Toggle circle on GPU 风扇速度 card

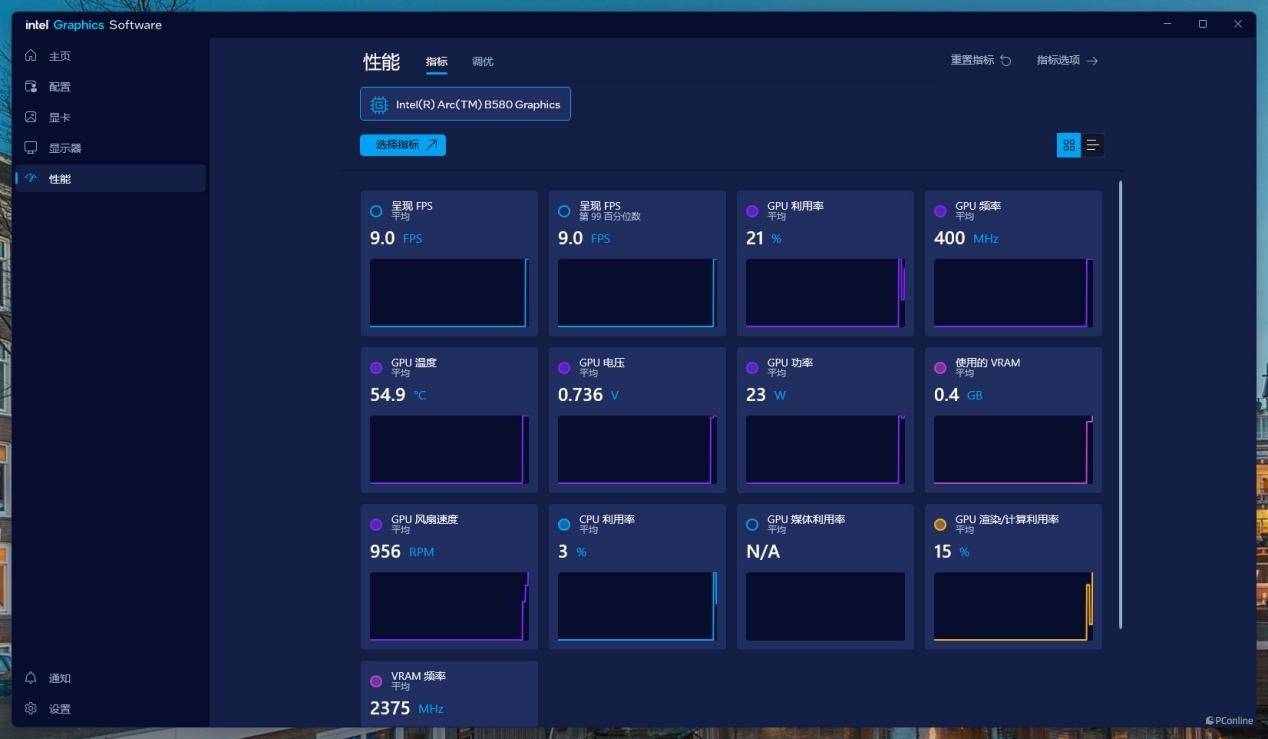(x=376, y=525)
